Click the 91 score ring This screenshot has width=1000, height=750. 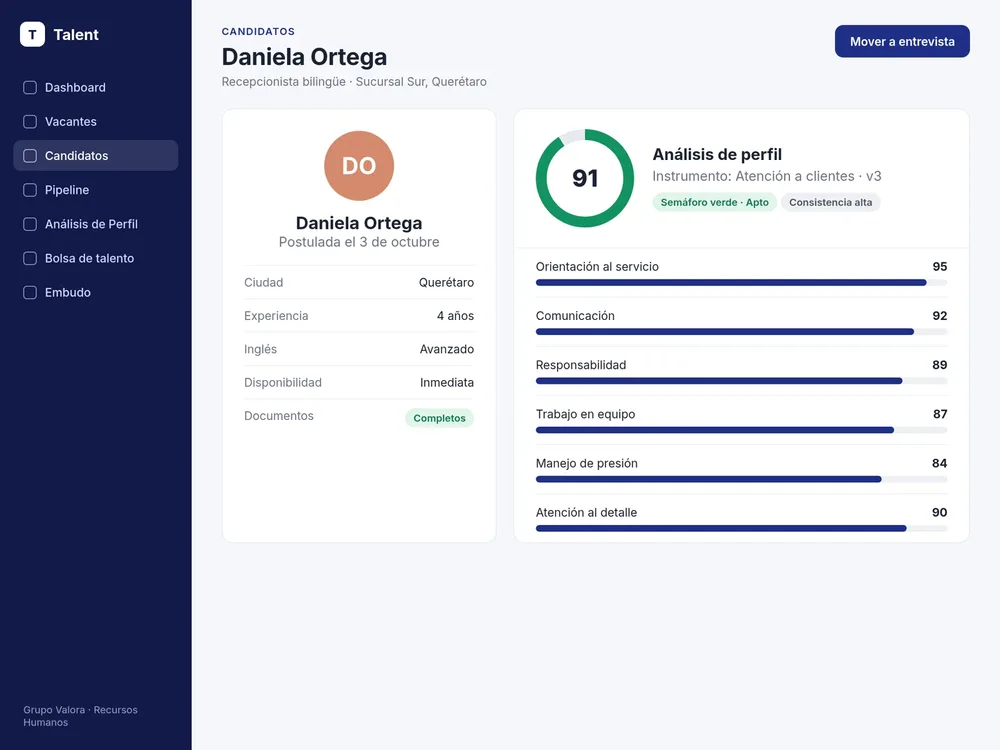585,178
